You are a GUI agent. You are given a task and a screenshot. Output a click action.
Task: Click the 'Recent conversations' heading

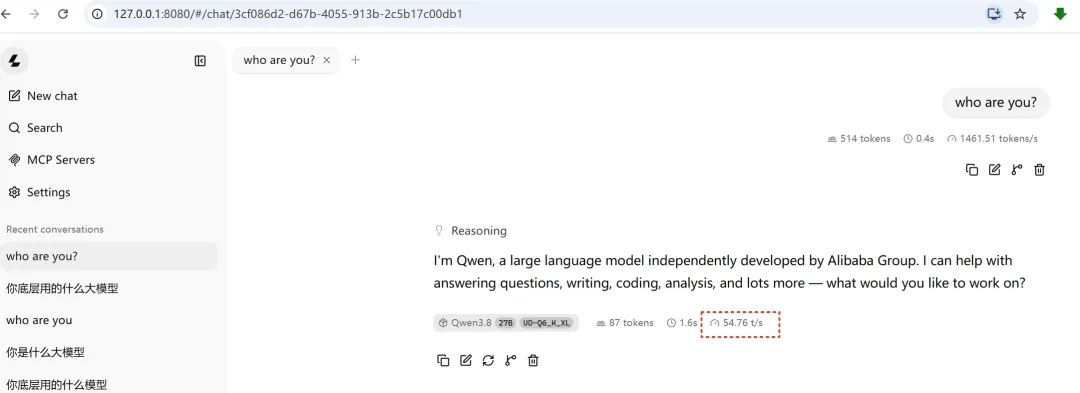pos(55,229)
